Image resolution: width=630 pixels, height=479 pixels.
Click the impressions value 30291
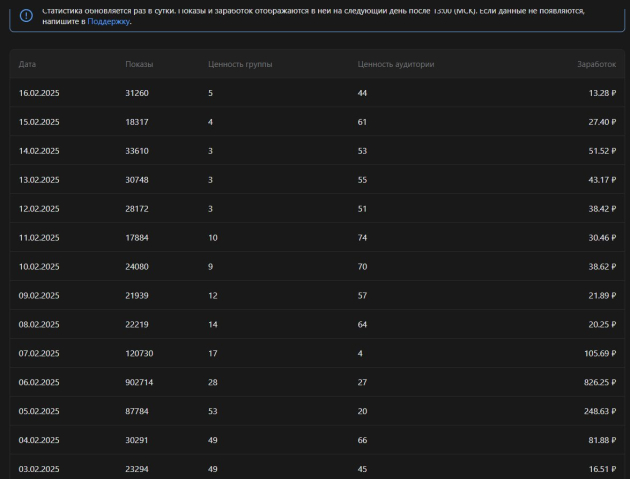coord(137,440)
